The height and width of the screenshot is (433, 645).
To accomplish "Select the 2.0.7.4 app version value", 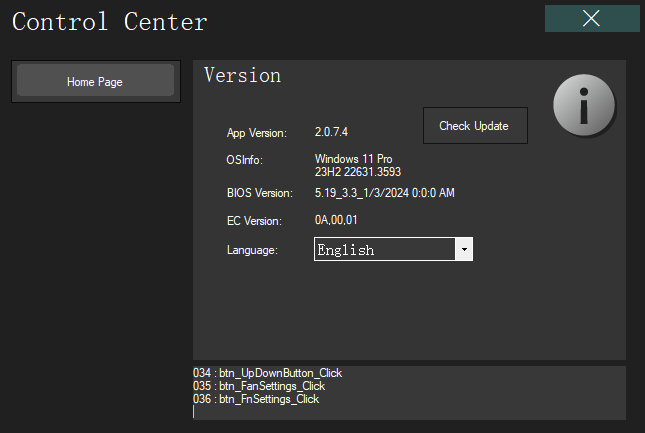I will click(x=331, y=132).
